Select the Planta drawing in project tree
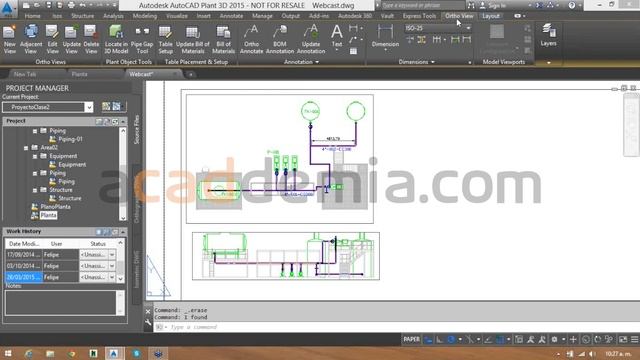The height and width of the screenshot is (360, 640). click(48, 215)
